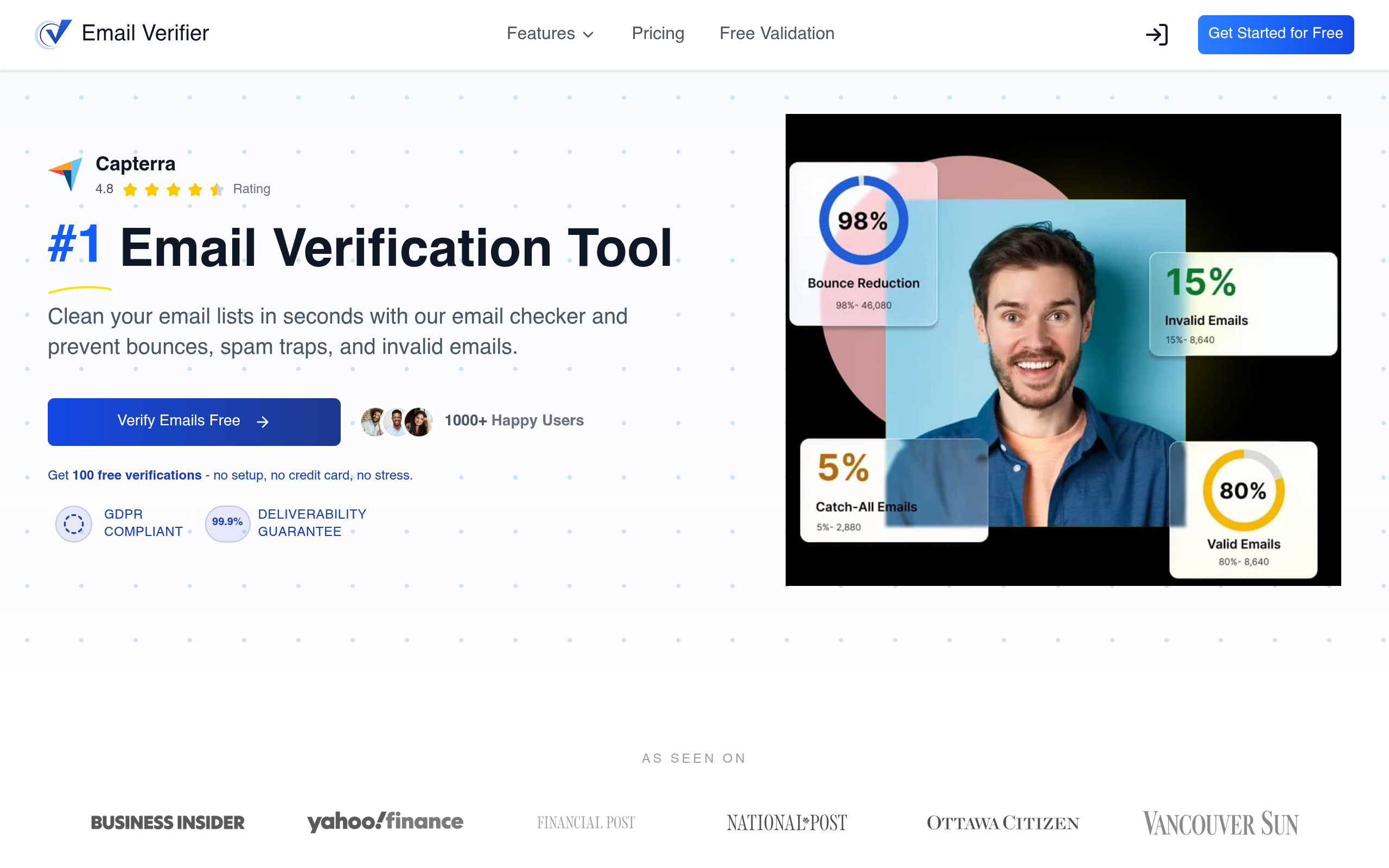Click the GDPR COMPLIANT label
The width and height of the screenshot is (1389, 868).
click(x=143, y=523)
